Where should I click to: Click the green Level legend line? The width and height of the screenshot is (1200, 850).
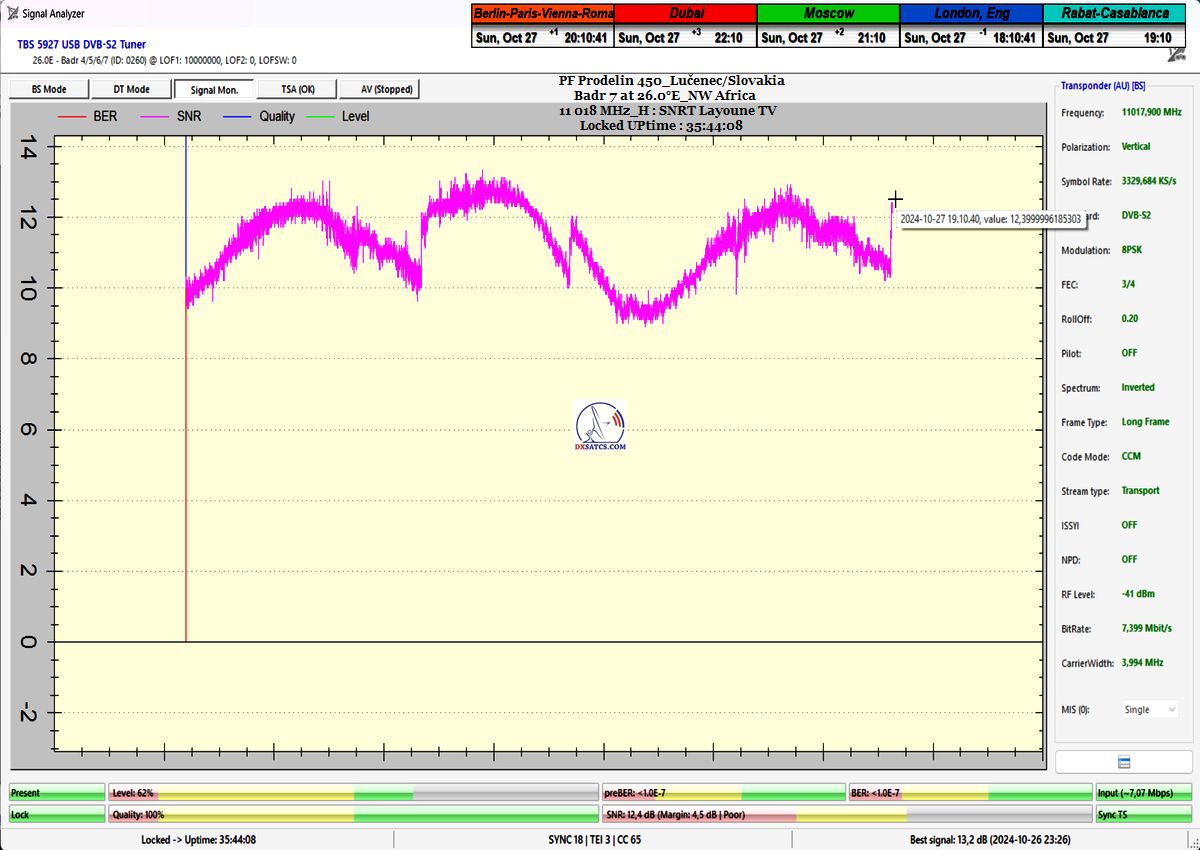[x=322, y=117]
